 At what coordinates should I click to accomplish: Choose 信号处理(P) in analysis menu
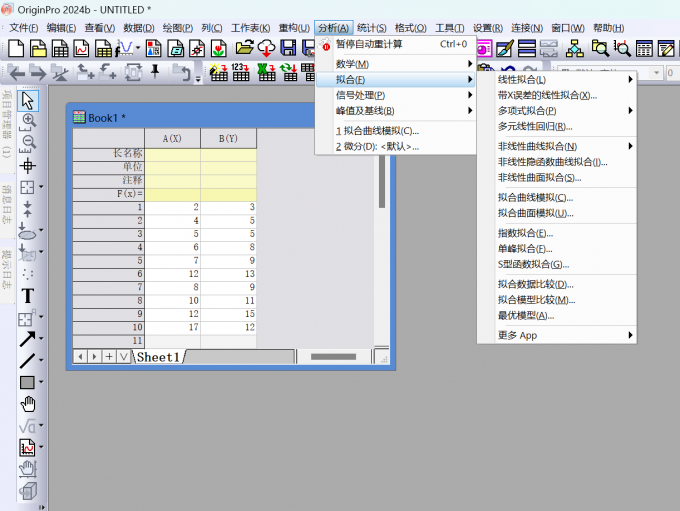pyautogui.click(x=396, y=95)
